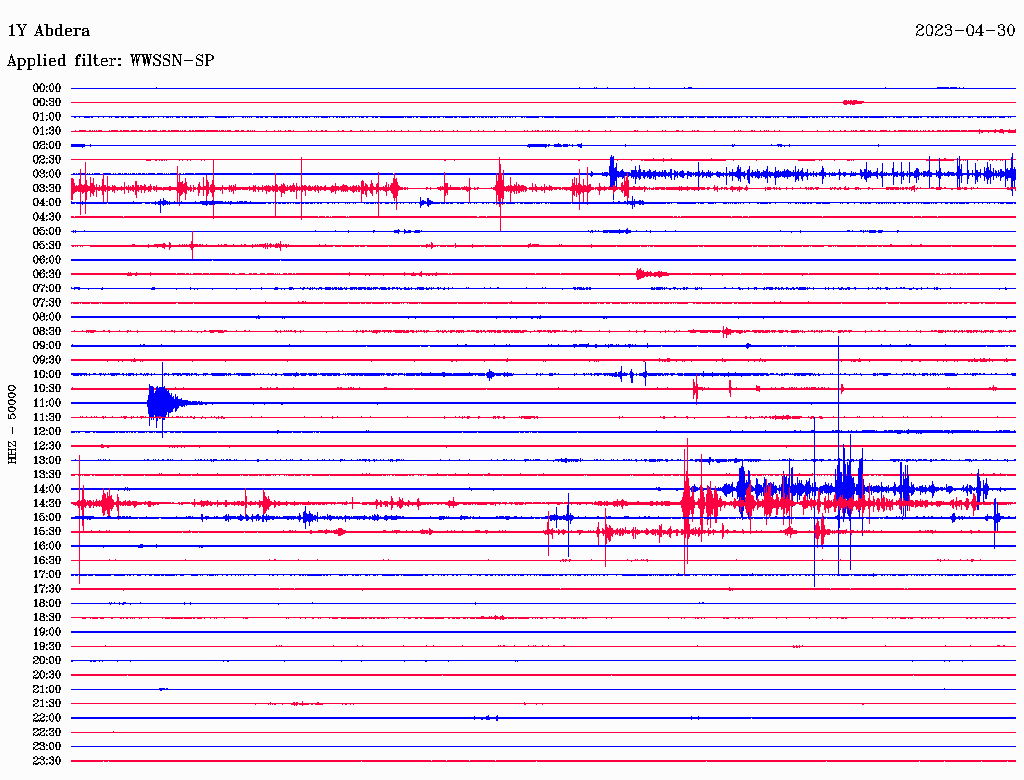Click the small red event on 00:30 trace
This screenshot has height=780, width=1024.
coord(853,103)
